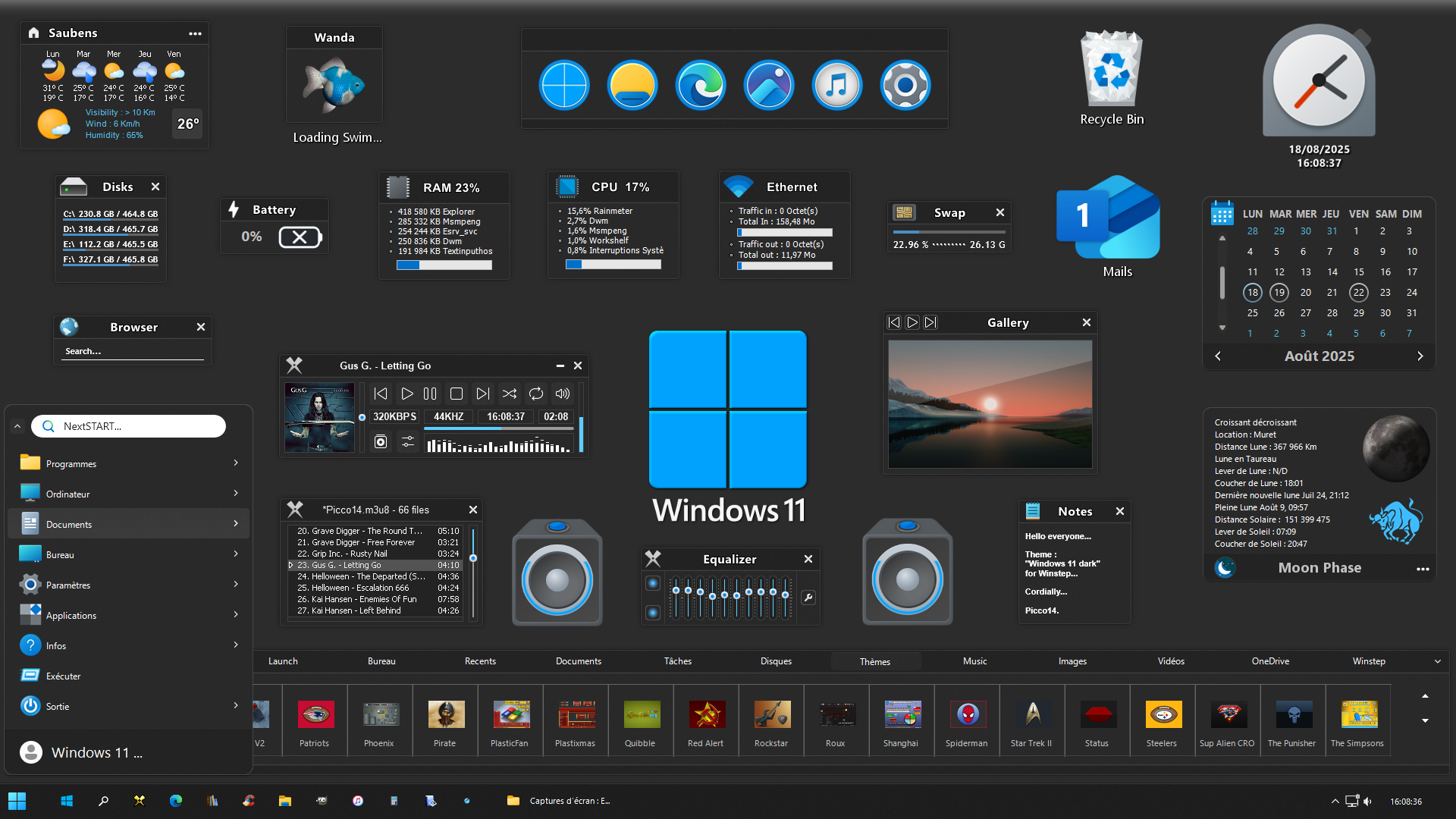This screenshot has width=1456, height=819.
Task: Skip to next track in player
Action: [x=482, y=394]
